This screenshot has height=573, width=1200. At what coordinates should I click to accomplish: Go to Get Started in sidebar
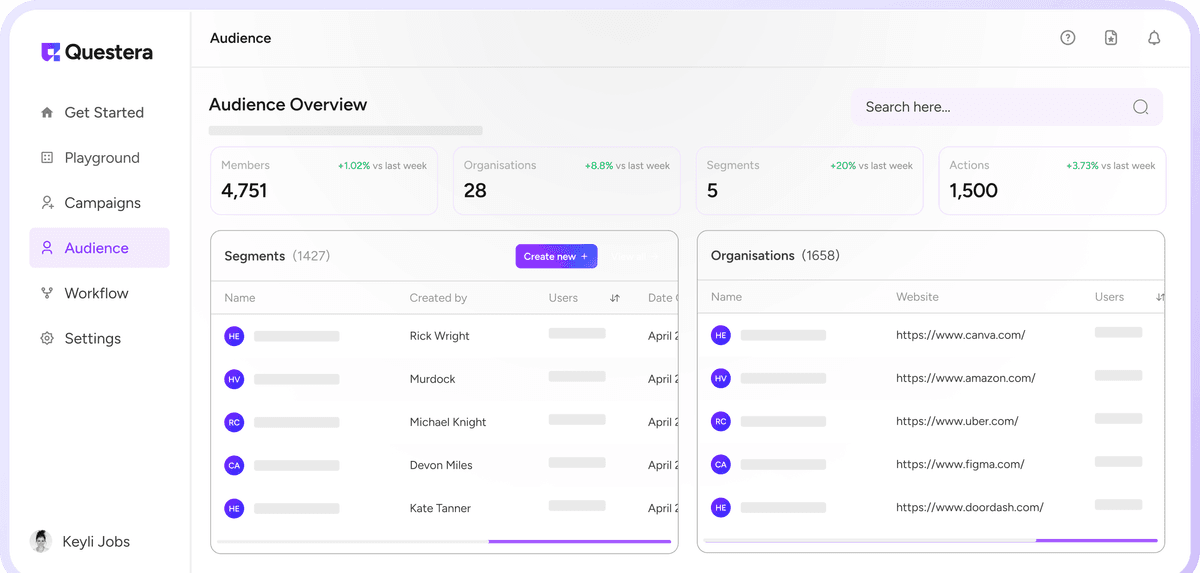point(103,113)
